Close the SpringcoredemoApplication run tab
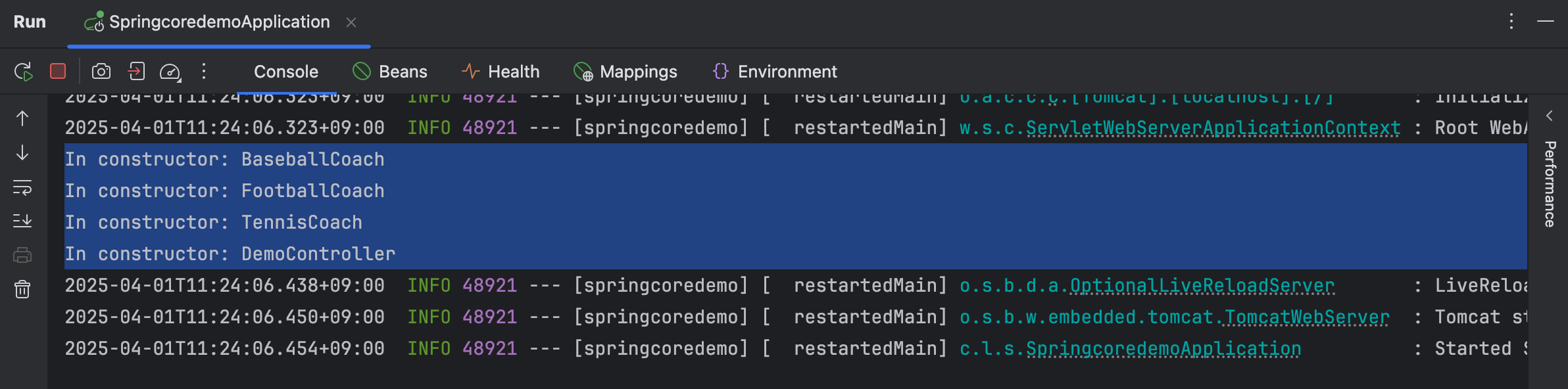1568x389 pixels. click(x=351, y=22)
